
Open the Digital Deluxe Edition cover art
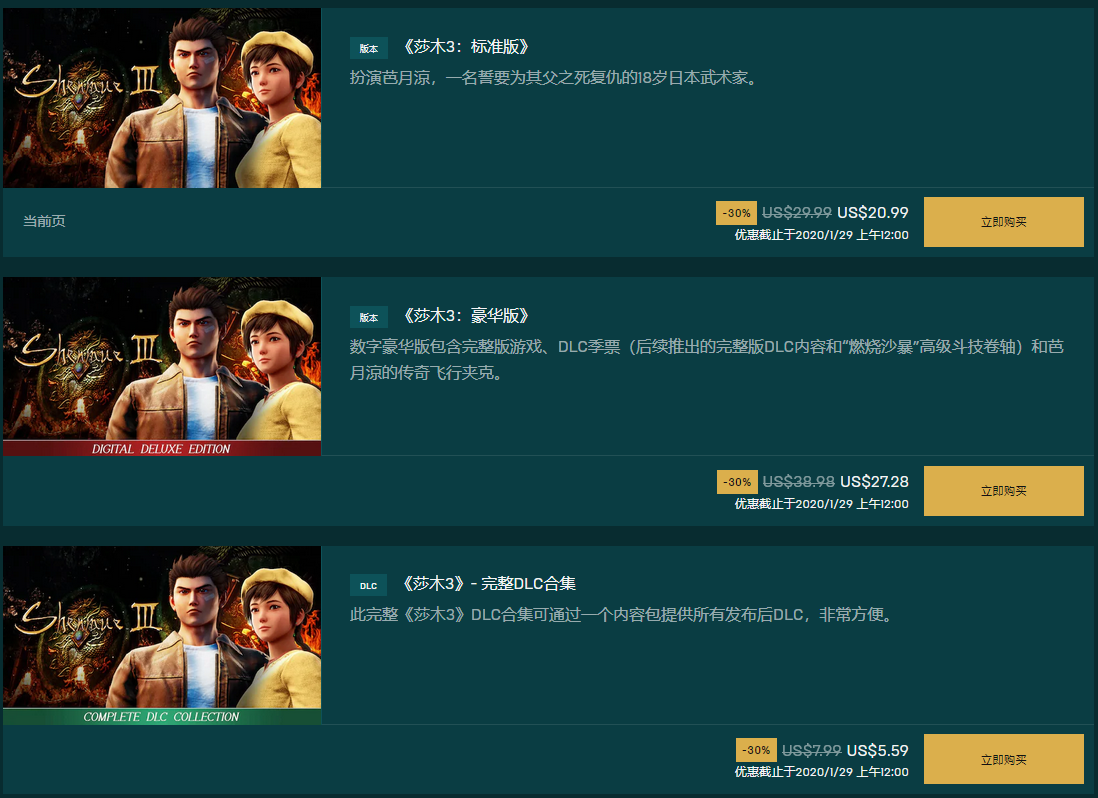click(x=162, y=366)
